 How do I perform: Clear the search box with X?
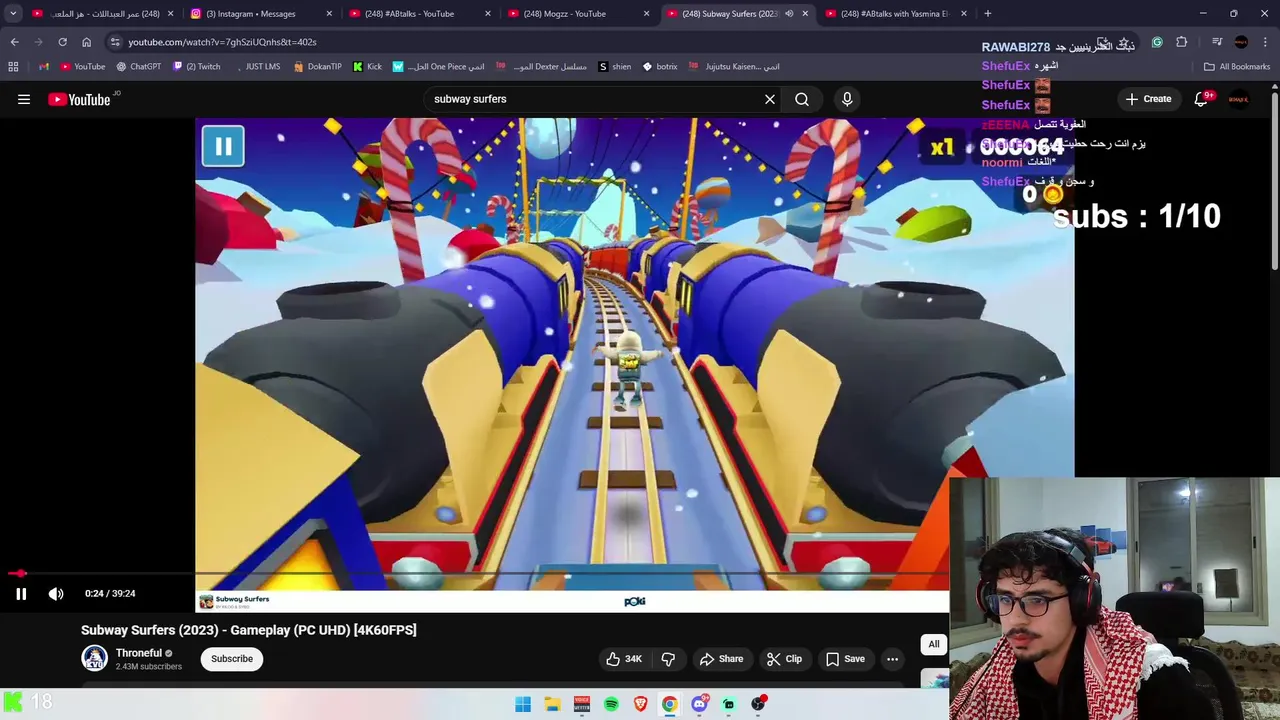click(x=770, y=99)
